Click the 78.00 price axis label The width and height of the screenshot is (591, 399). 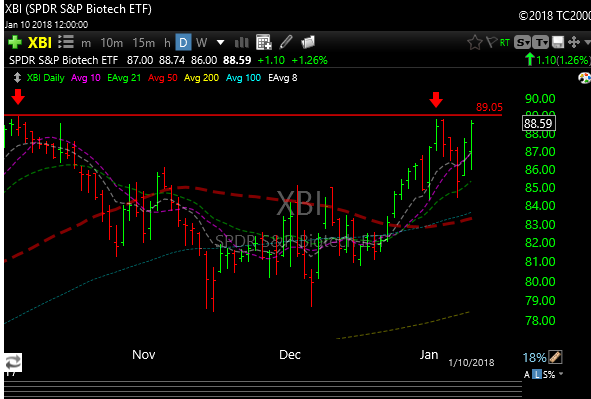(x=540, y=321)
